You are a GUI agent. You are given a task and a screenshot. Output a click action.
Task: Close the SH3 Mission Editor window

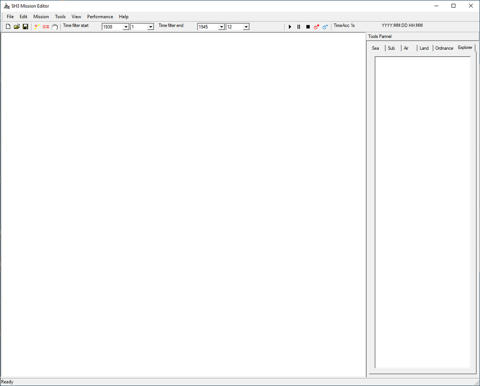pyautogui.click(x=471, y=6)
